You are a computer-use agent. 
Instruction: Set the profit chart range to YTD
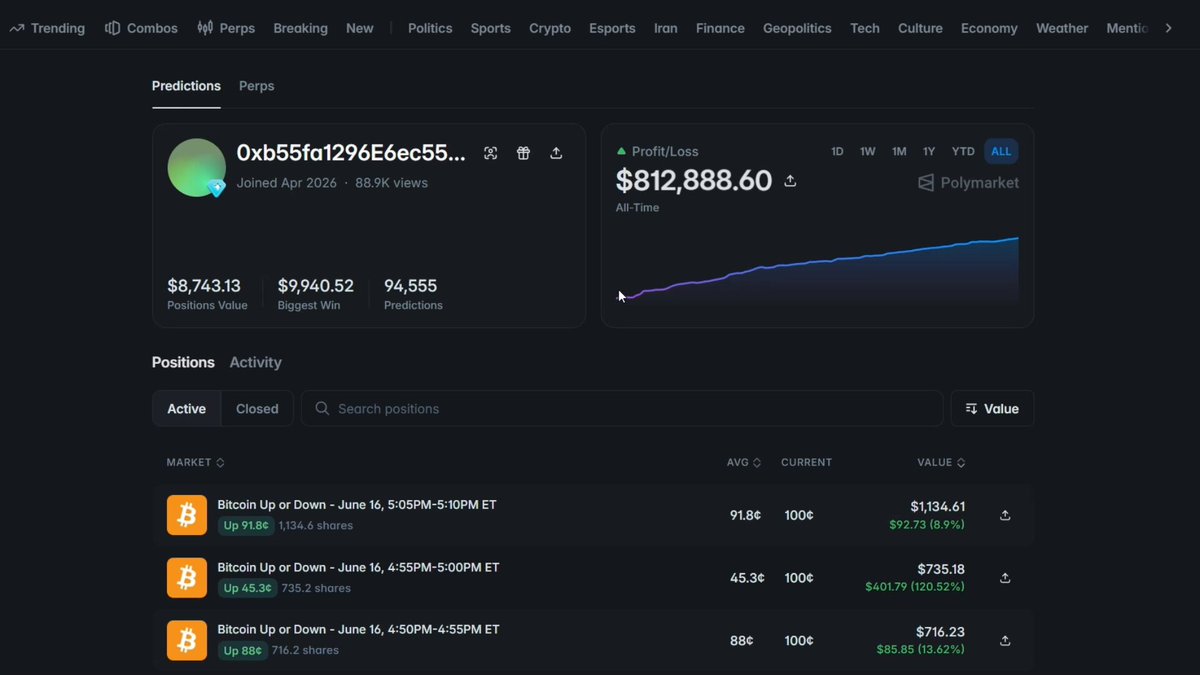coord(963,151)
